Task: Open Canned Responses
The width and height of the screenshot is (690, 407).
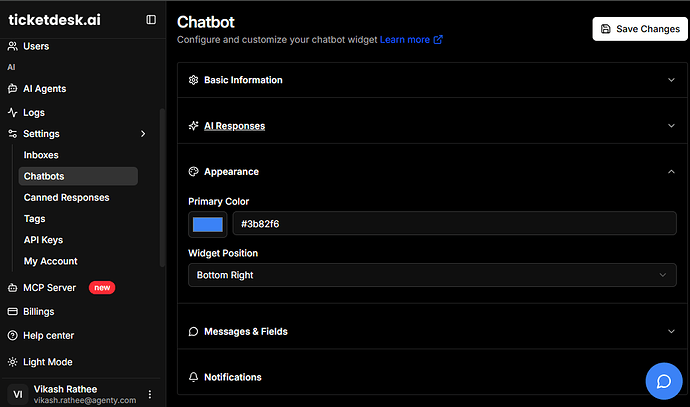Action: pyautogui.click(x=66, y=198)
